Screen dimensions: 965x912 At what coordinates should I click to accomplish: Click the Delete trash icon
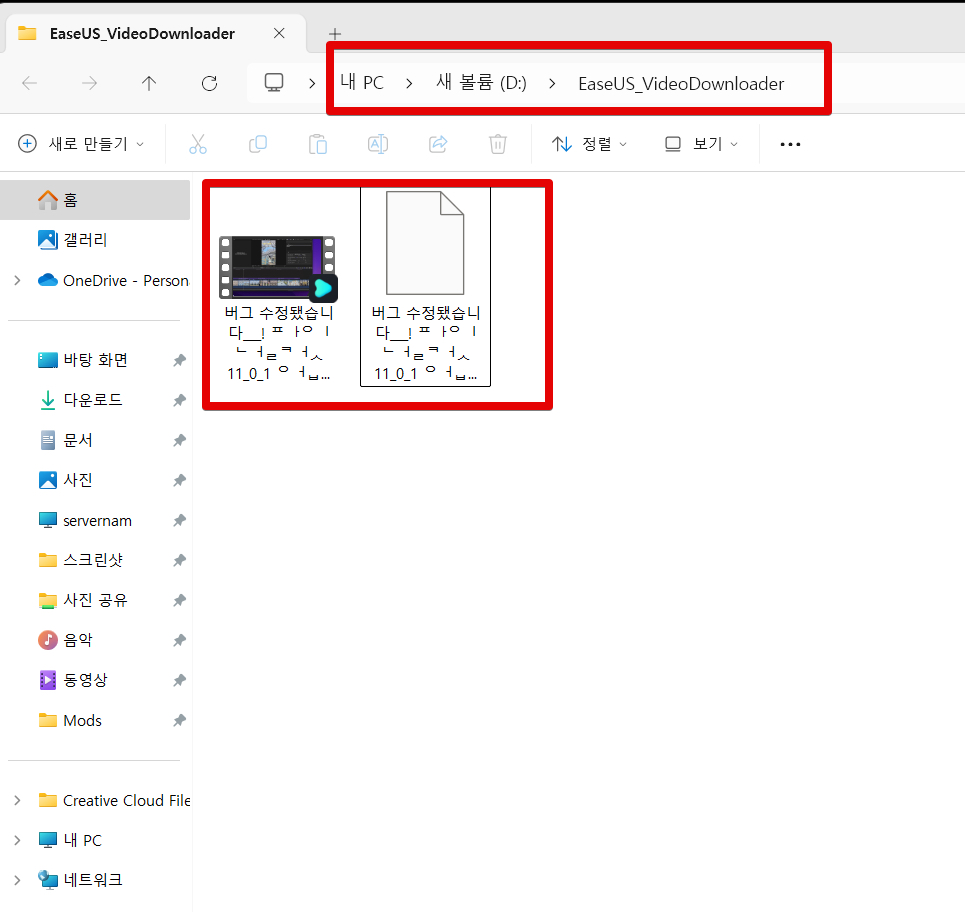pos(497,144)
